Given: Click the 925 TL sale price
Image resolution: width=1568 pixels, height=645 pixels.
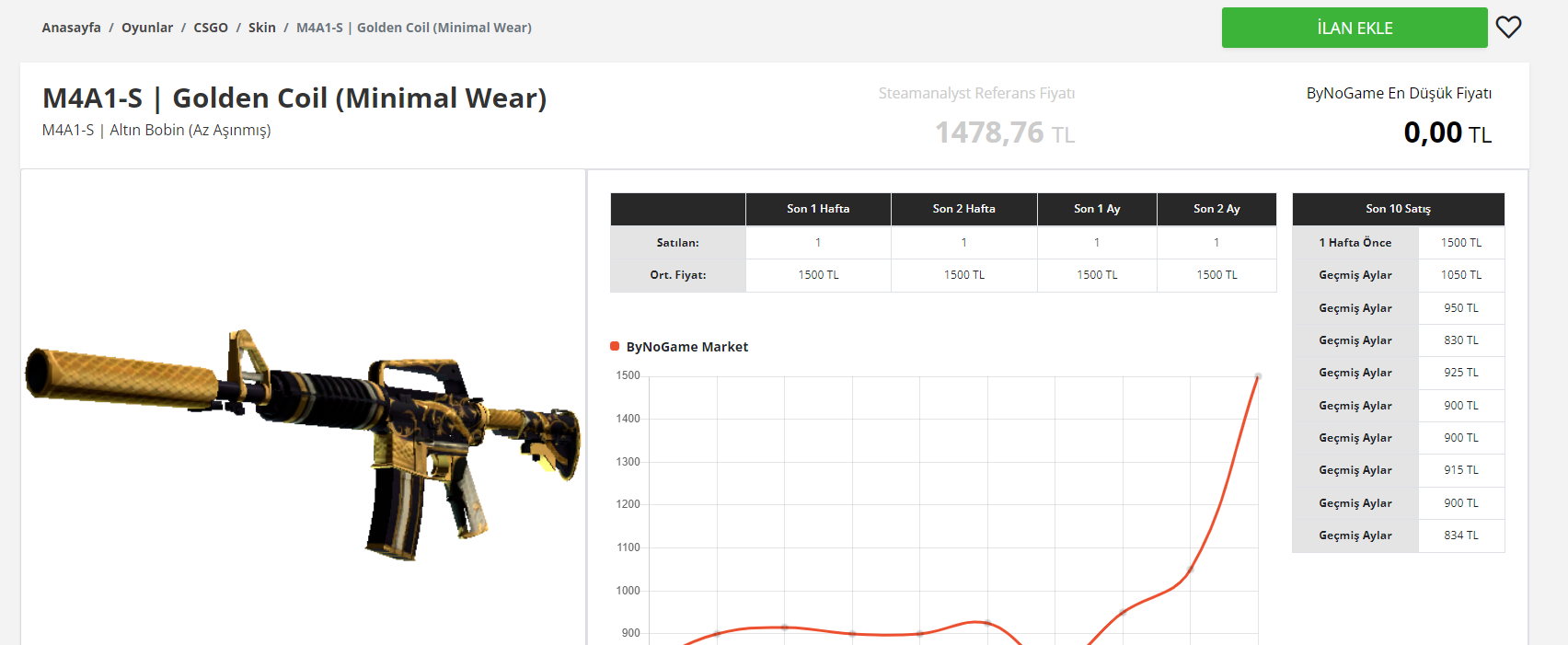Looking at the screenshot, I should 1461,373.
